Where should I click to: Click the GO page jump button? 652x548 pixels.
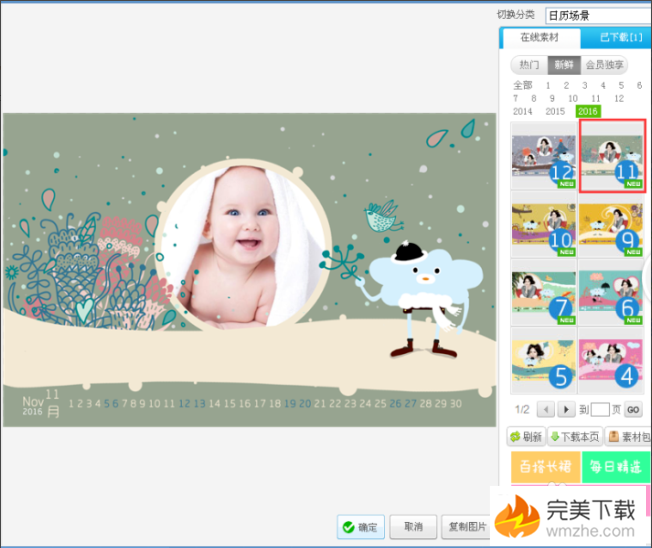pos(633,410)
